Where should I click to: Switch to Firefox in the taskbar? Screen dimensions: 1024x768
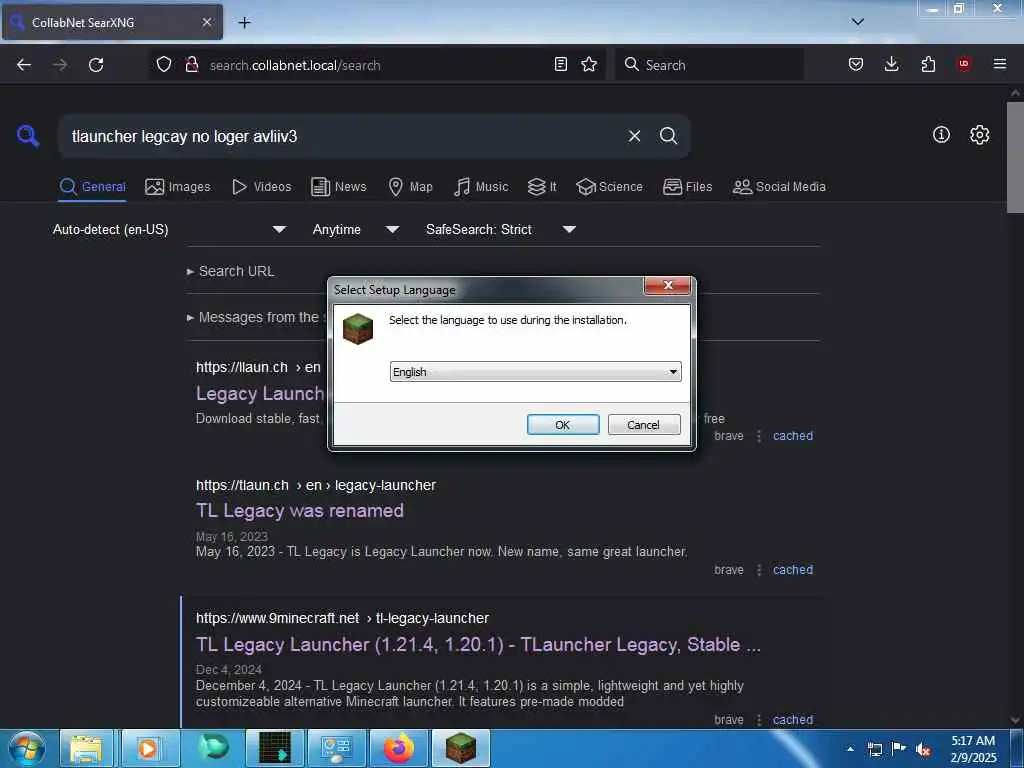tap(398, 749)
